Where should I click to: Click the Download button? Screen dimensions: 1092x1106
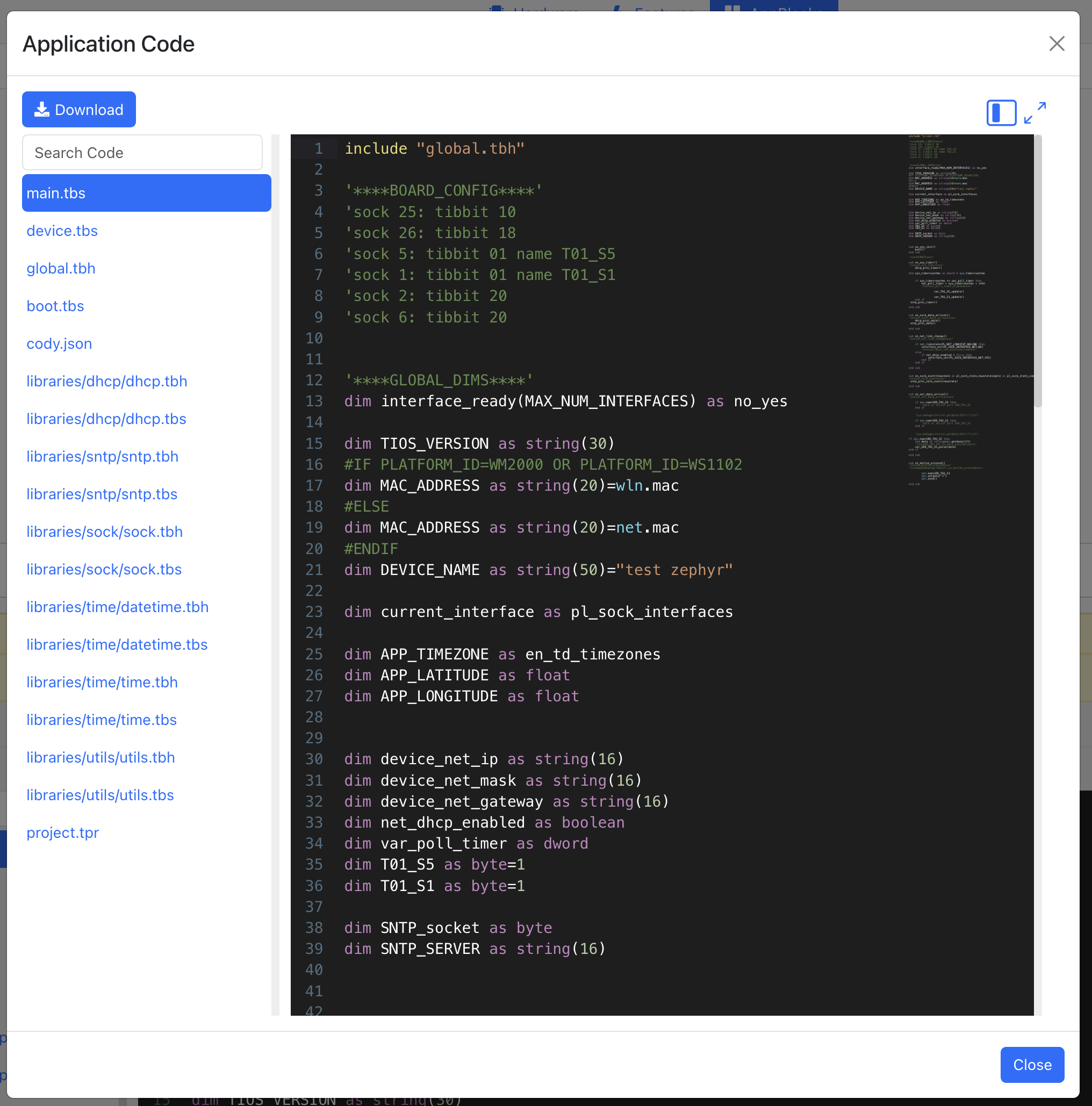(x=79, y=109)
